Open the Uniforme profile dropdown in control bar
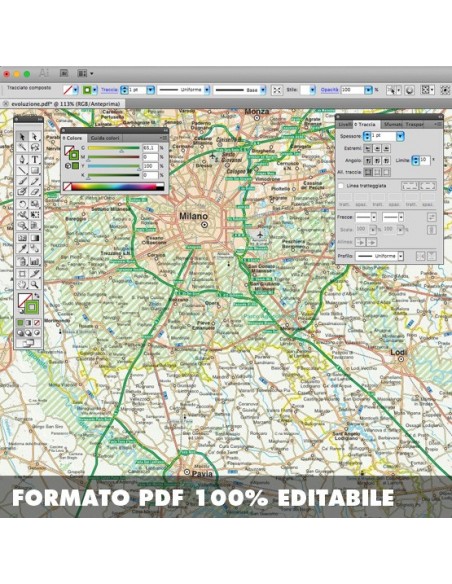 click(x=207, y=90)
